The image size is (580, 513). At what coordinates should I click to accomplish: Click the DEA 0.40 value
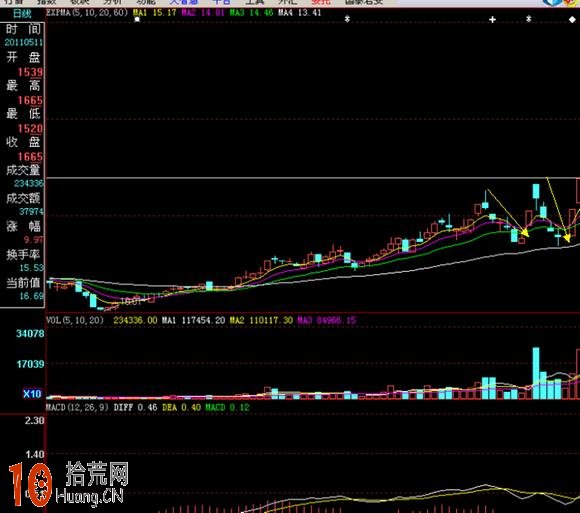click(x=181, y=408)
